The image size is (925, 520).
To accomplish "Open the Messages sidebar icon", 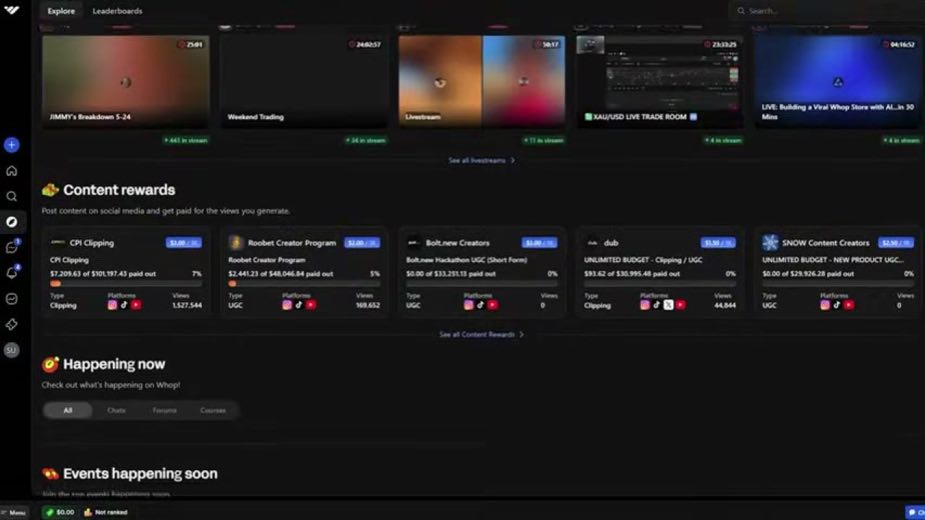I will (x=11, y=247).
